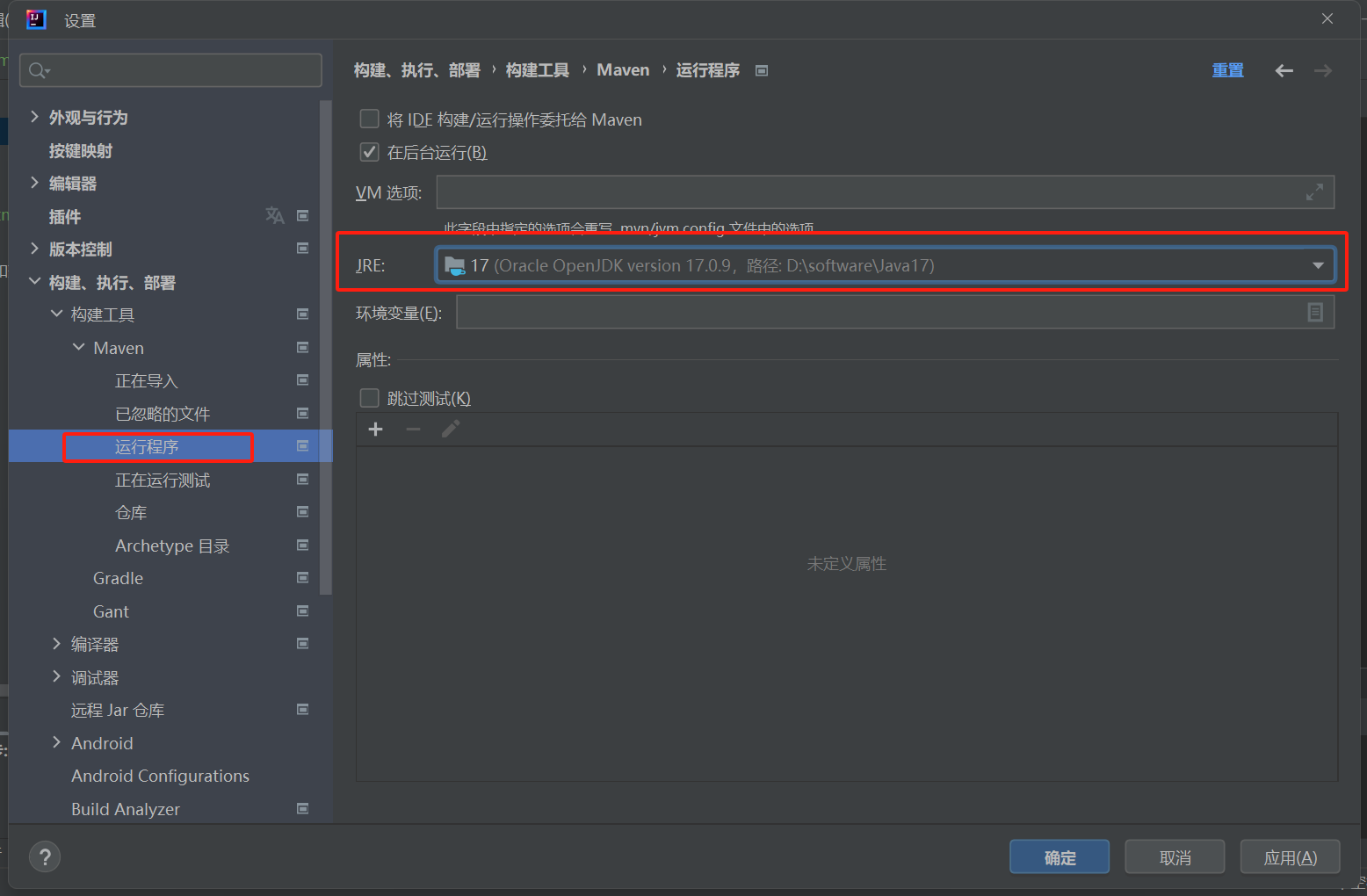Click the project icon in Maven row
1367x896 pixels.
coord(303,348)
